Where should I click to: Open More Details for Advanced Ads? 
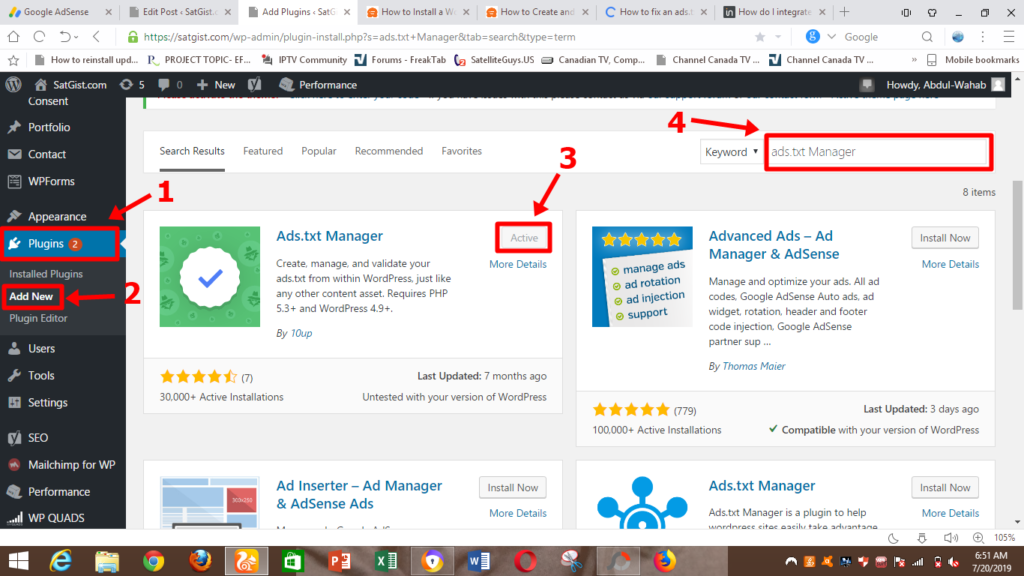pyautogui.click(x=950, y=264)
